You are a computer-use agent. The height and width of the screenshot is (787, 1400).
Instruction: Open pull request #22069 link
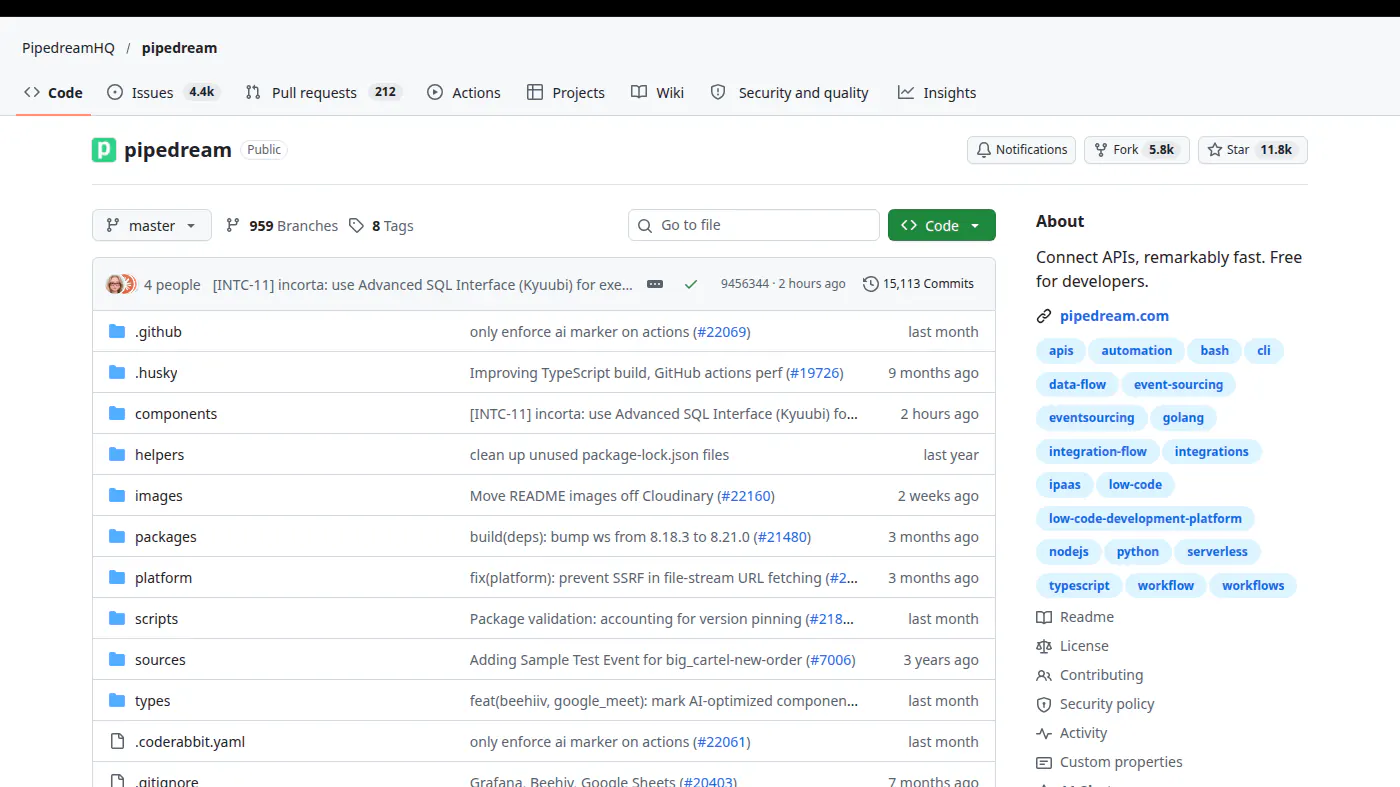(x=720, y=332)
